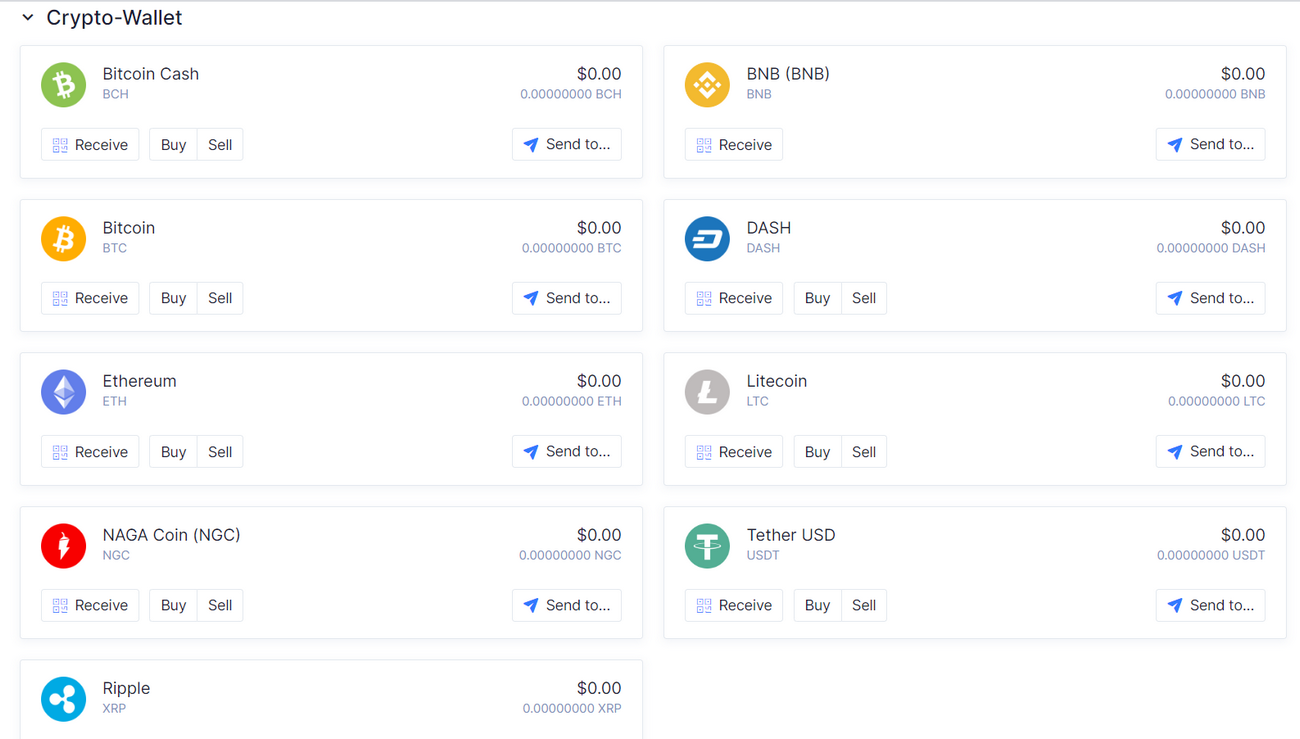This screenshot has height=739, width=1300.
Task: Buy Tether USD
Action: pos(817,605)
